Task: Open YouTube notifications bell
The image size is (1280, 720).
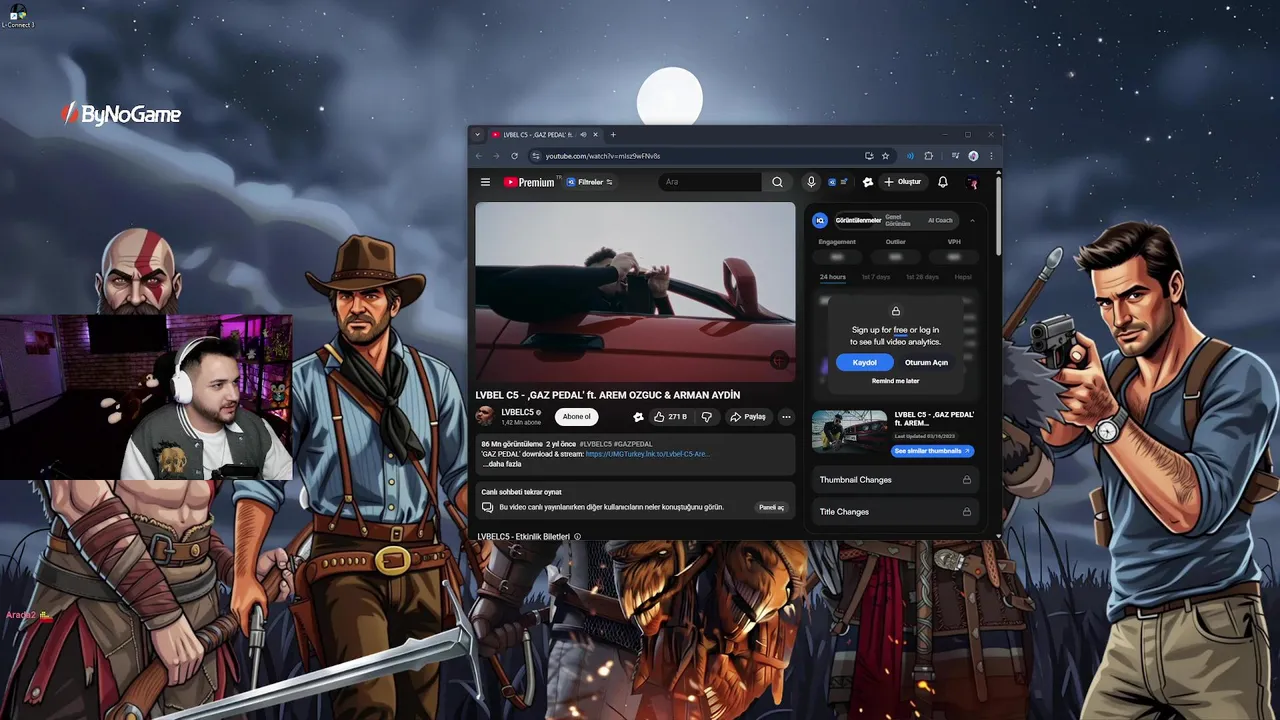Action: [942, 182]
